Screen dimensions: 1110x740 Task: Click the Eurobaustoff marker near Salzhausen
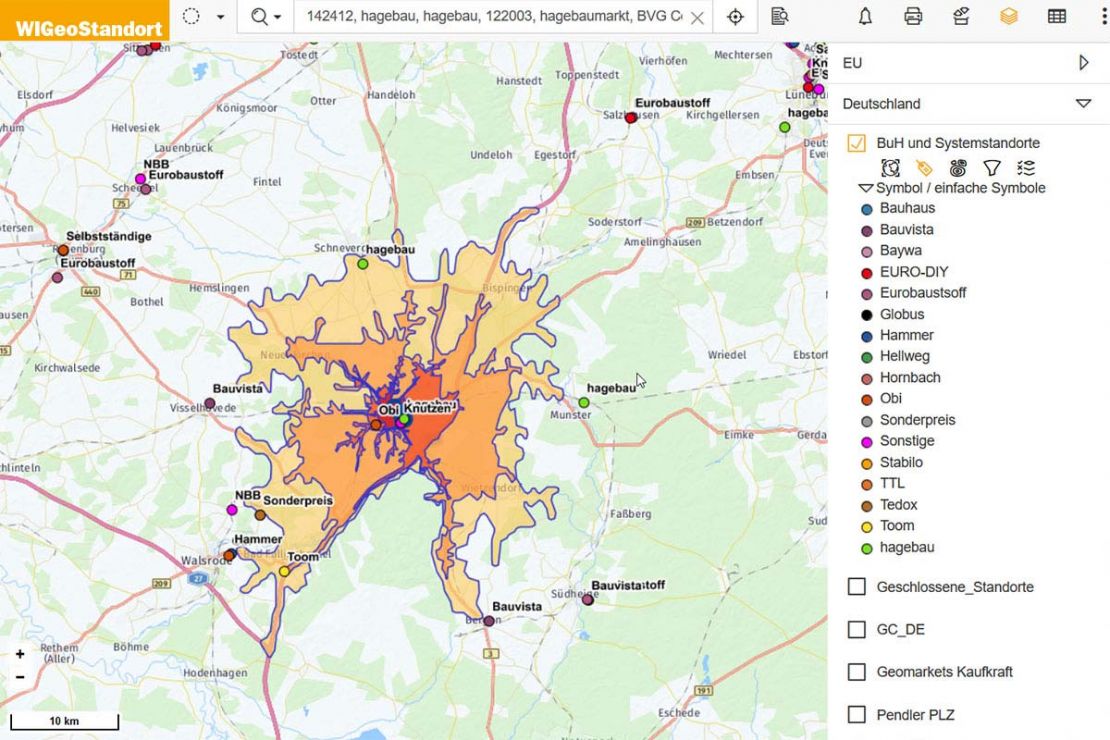[x=631, y=118]
